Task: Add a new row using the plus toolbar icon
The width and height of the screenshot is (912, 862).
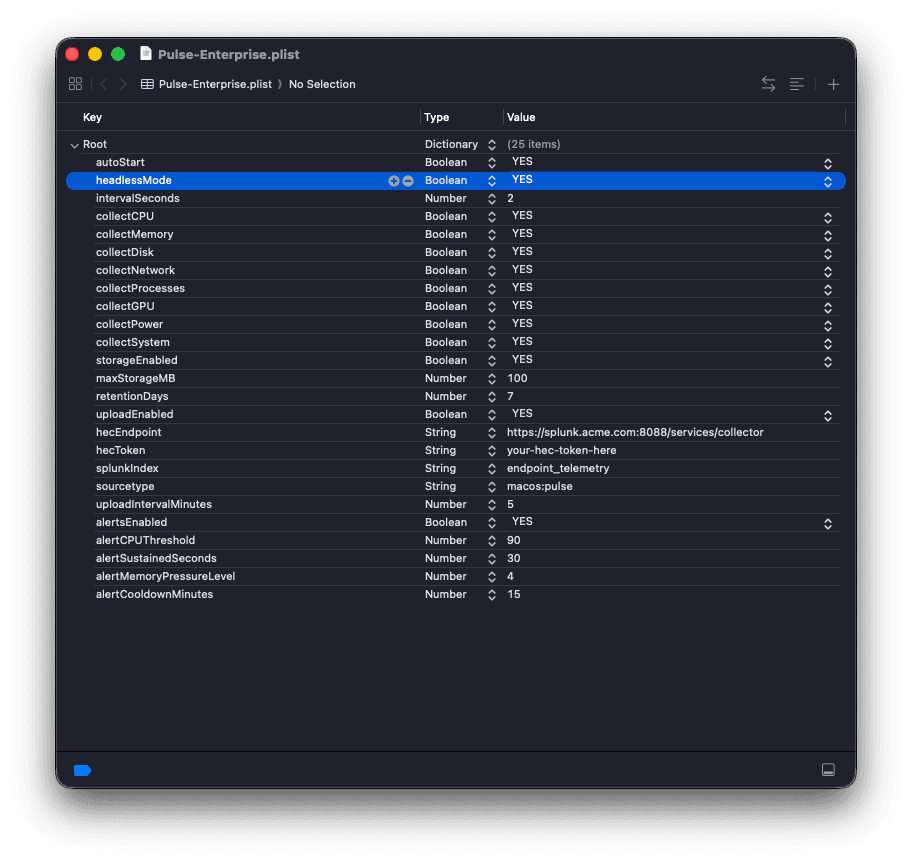Action: (833, 84)
